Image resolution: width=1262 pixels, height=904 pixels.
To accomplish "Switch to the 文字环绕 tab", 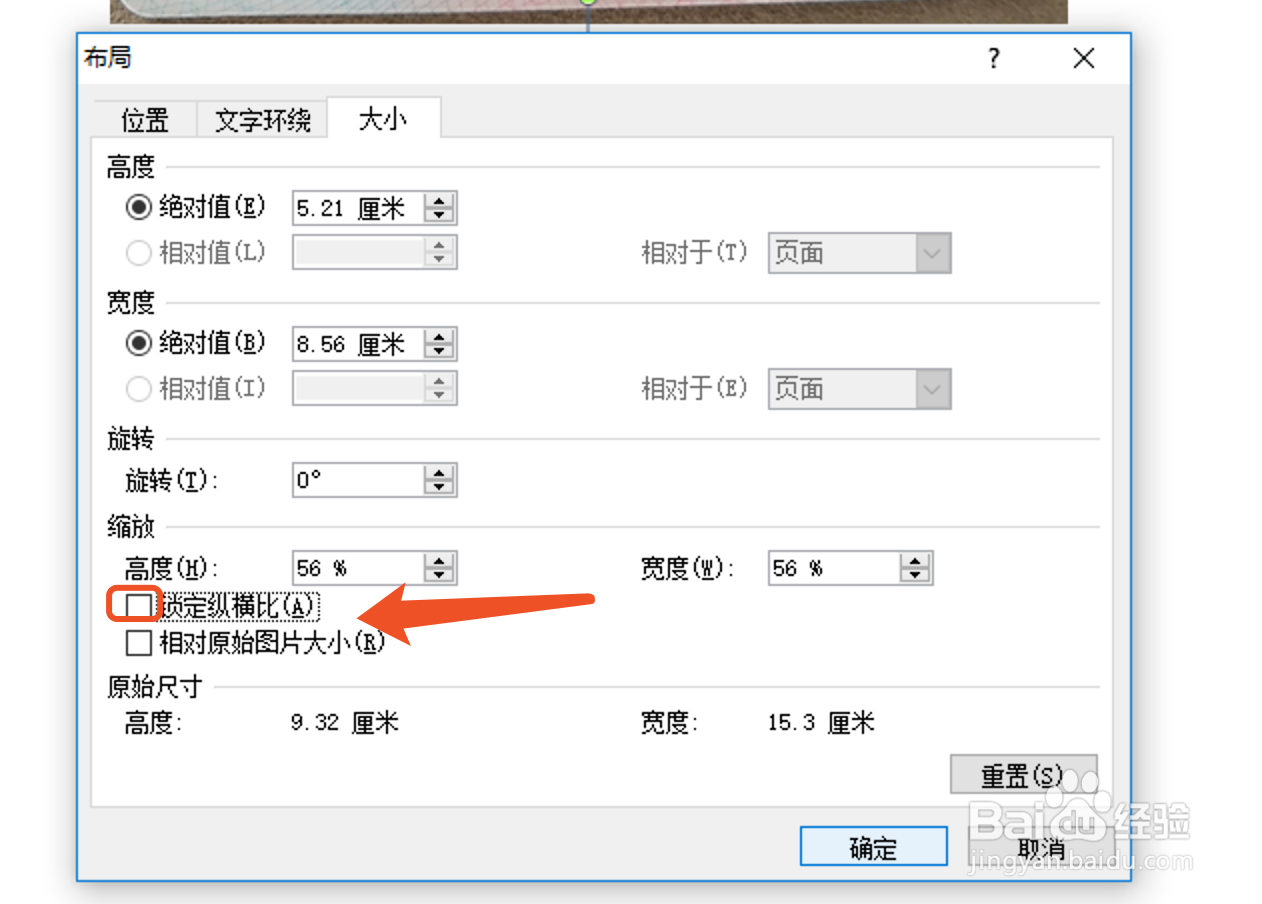I will click(262, 119).
